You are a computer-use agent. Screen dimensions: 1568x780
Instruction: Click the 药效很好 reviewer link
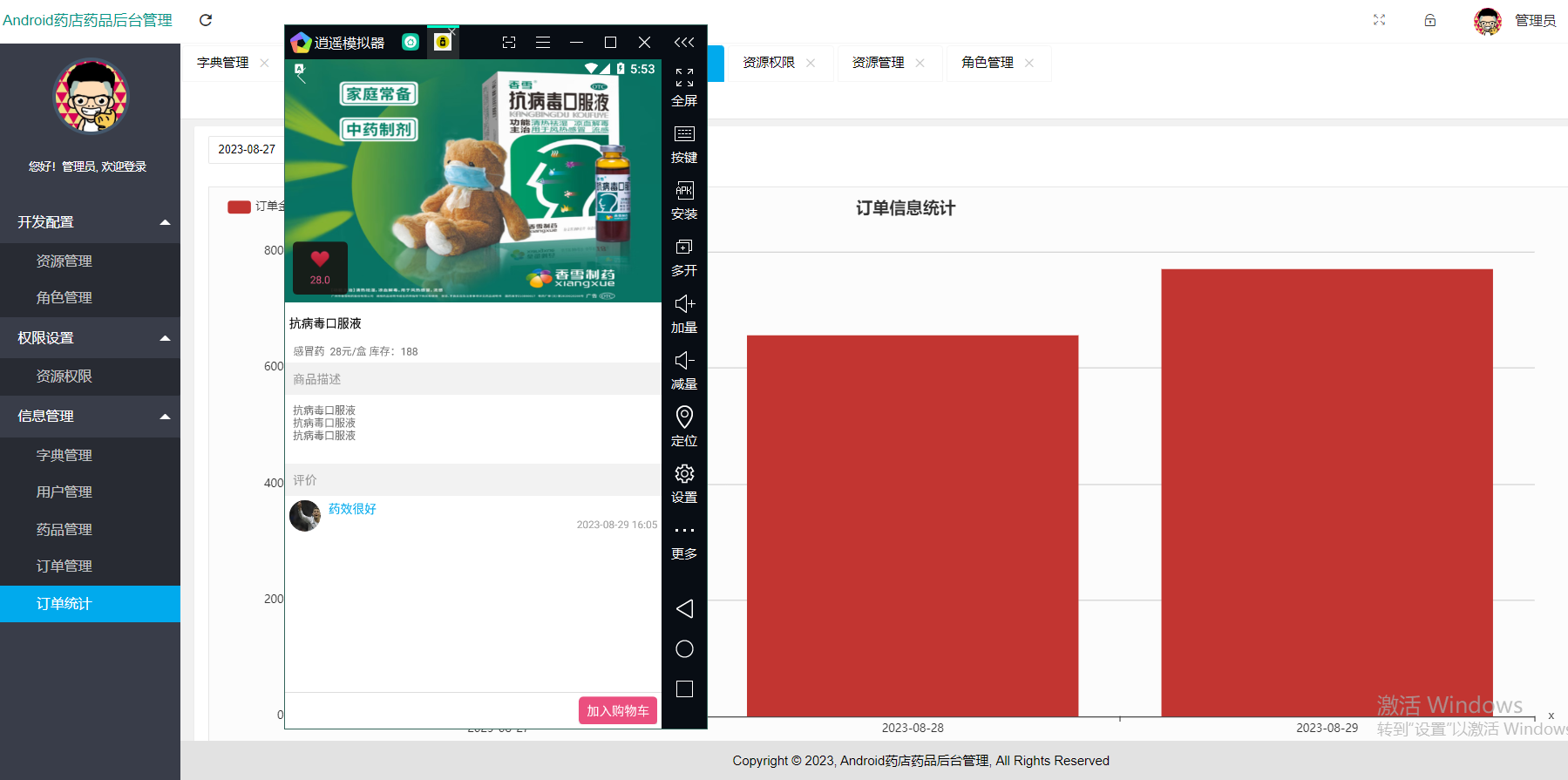352,509
